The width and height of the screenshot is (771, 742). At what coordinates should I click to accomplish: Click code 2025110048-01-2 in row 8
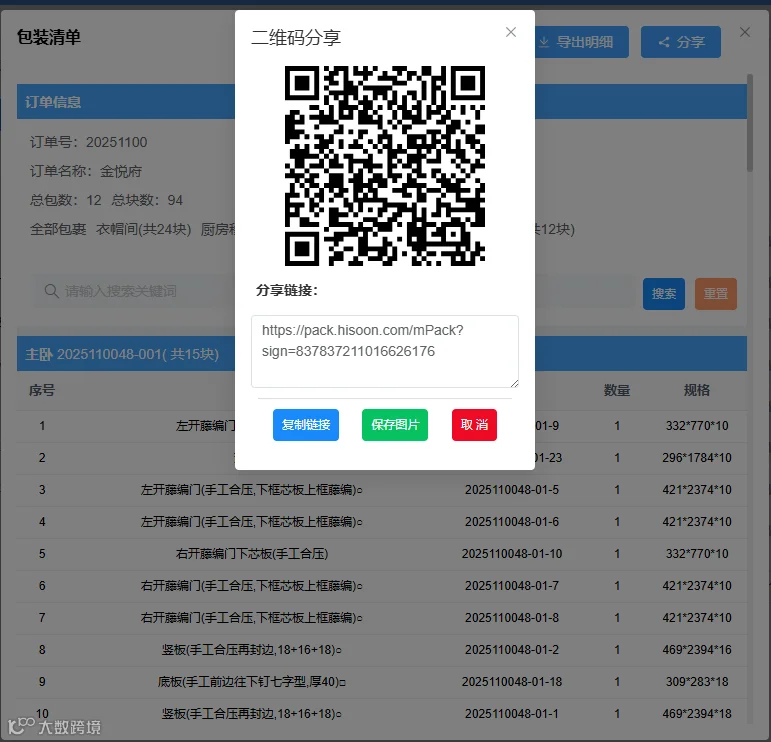coord(512,650)
